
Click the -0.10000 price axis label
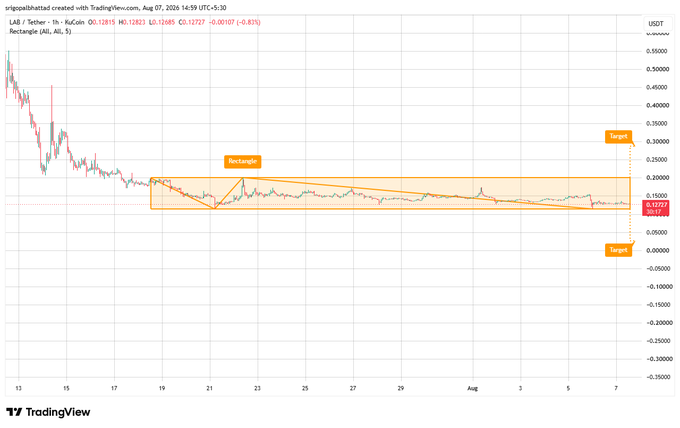tap(658, 287)
